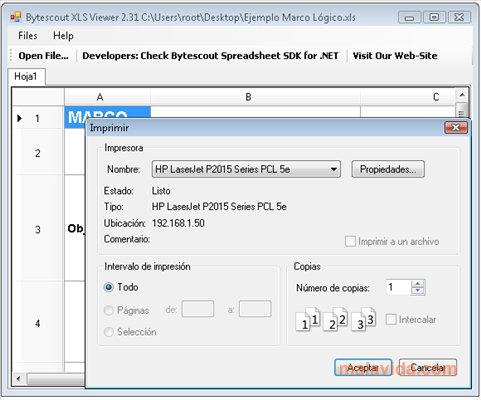Click the Número de copias field

tap(398, 287)
